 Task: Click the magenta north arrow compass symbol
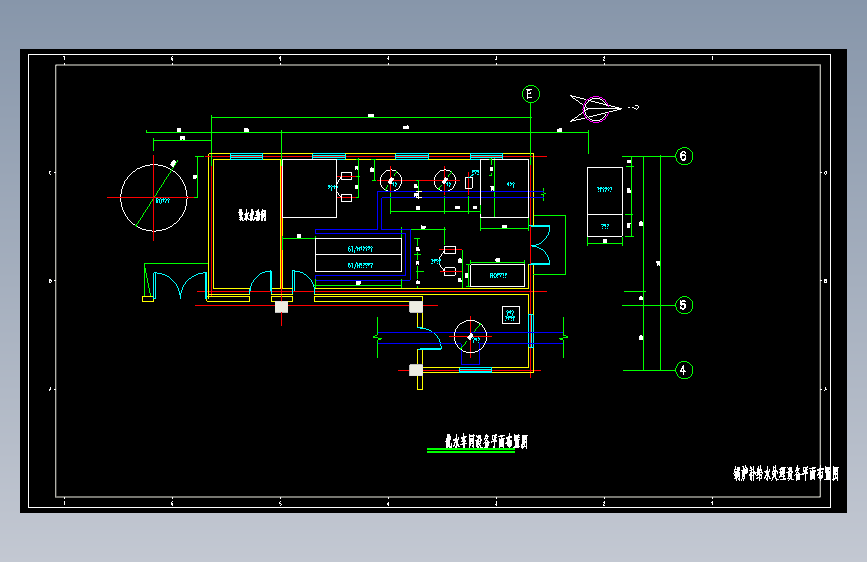point(597,109)
